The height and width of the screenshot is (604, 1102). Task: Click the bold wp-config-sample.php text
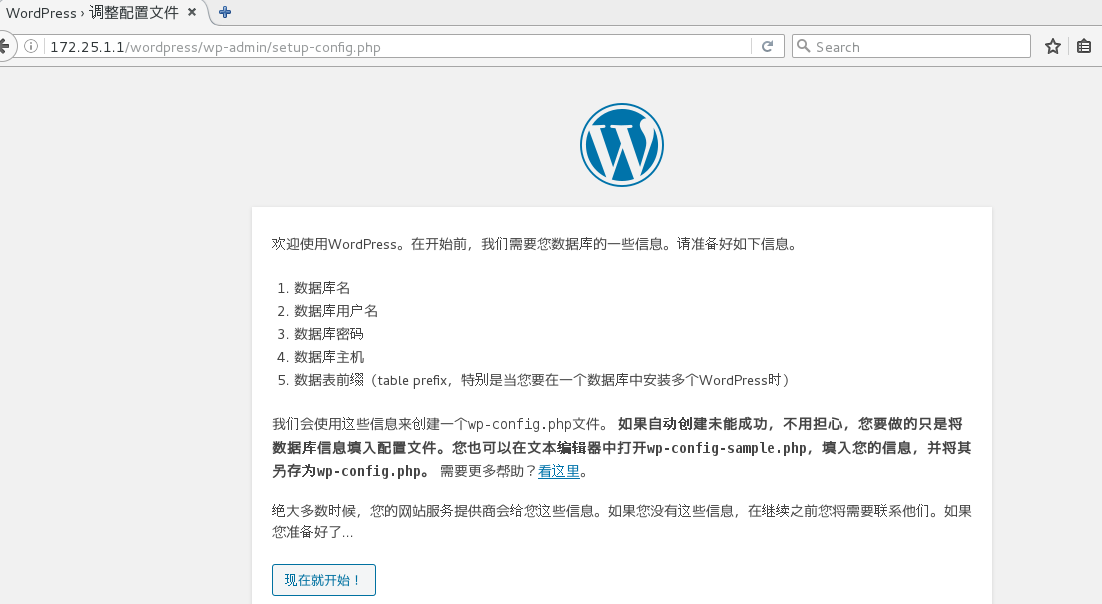coord(727,448)
